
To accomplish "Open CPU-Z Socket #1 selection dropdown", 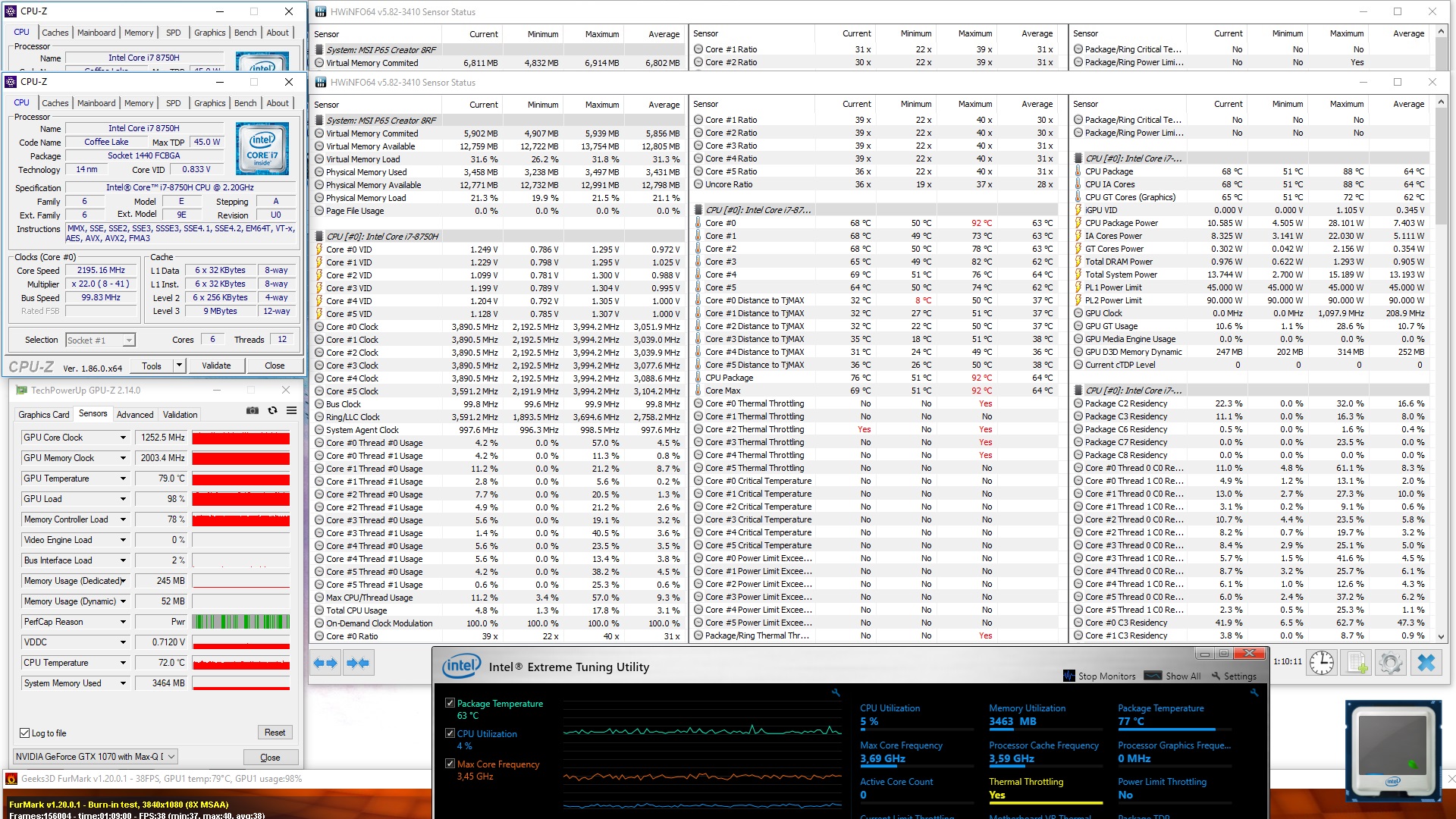I will tap(129, 340).
